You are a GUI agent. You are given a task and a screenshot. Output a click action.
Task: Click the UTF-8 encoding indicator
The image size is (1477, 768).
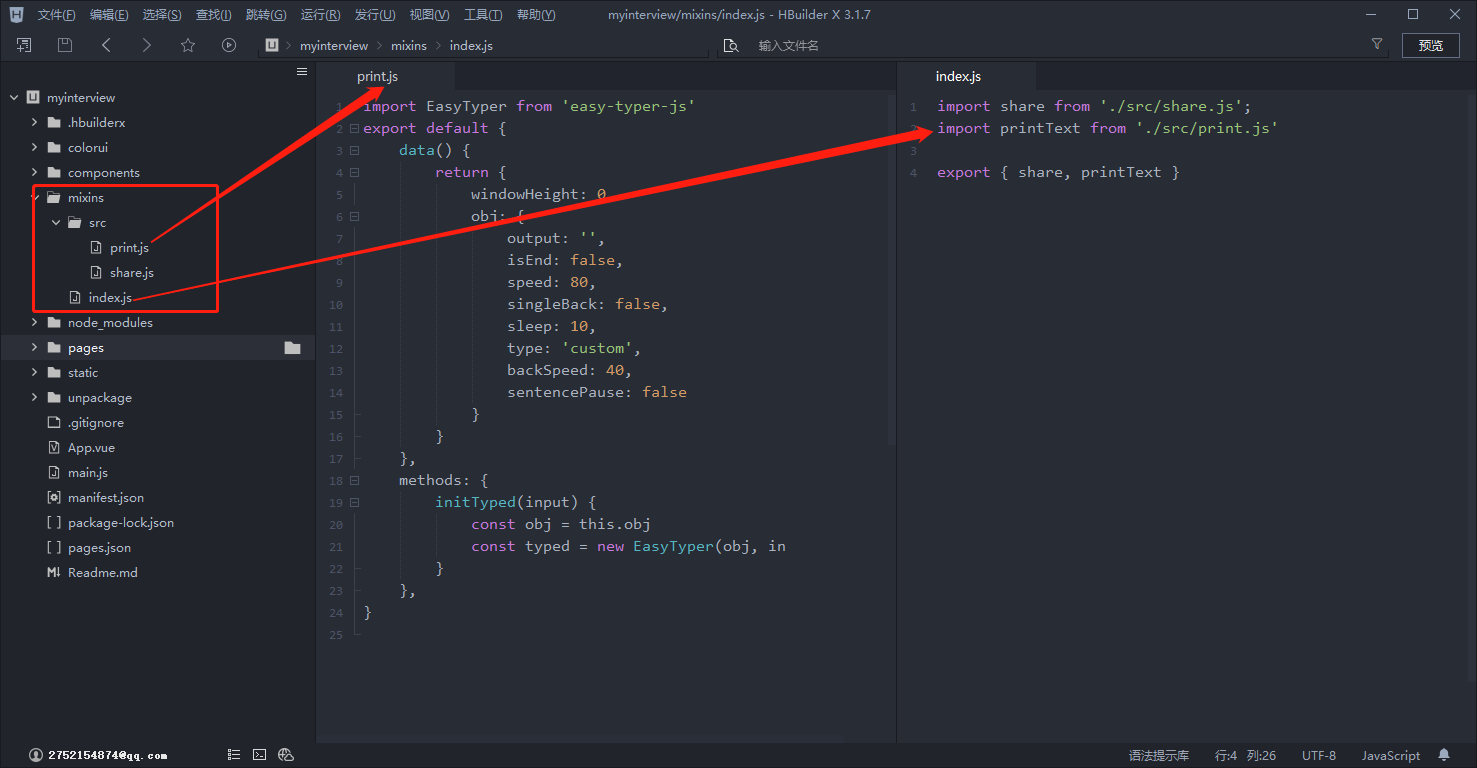(x=1319, y=756)
